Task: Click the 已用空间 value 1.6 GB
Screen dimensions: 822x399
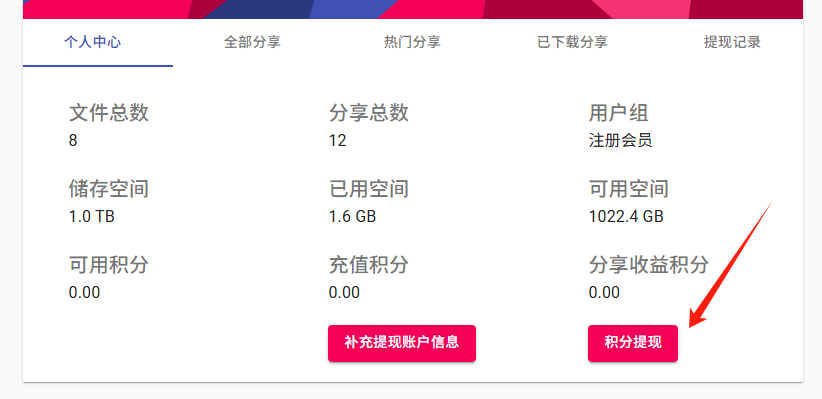Action: pyautogui.click(x=352, y=216)
